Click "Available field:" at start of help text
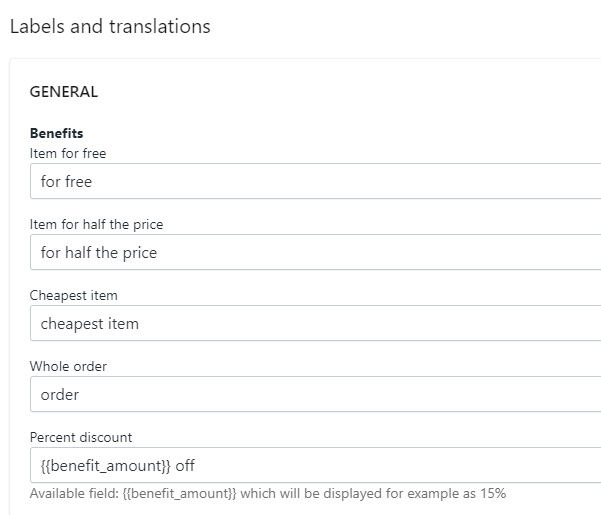The width and height of the screenshot is (601, 515). pos(73,494)
